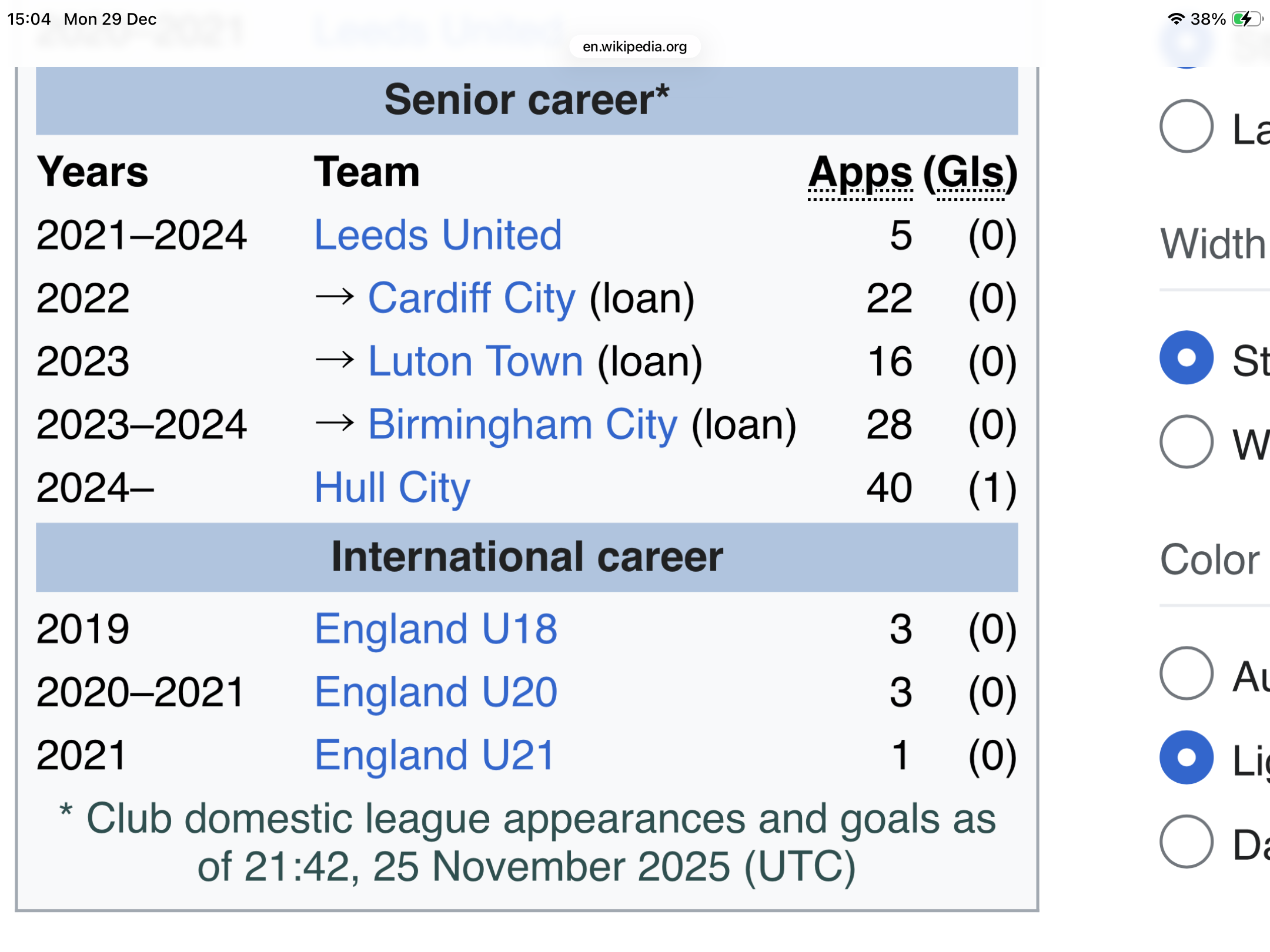Open the Hull City team link
This screenshot has height=952, width=1270.
(x=392, y=487)
